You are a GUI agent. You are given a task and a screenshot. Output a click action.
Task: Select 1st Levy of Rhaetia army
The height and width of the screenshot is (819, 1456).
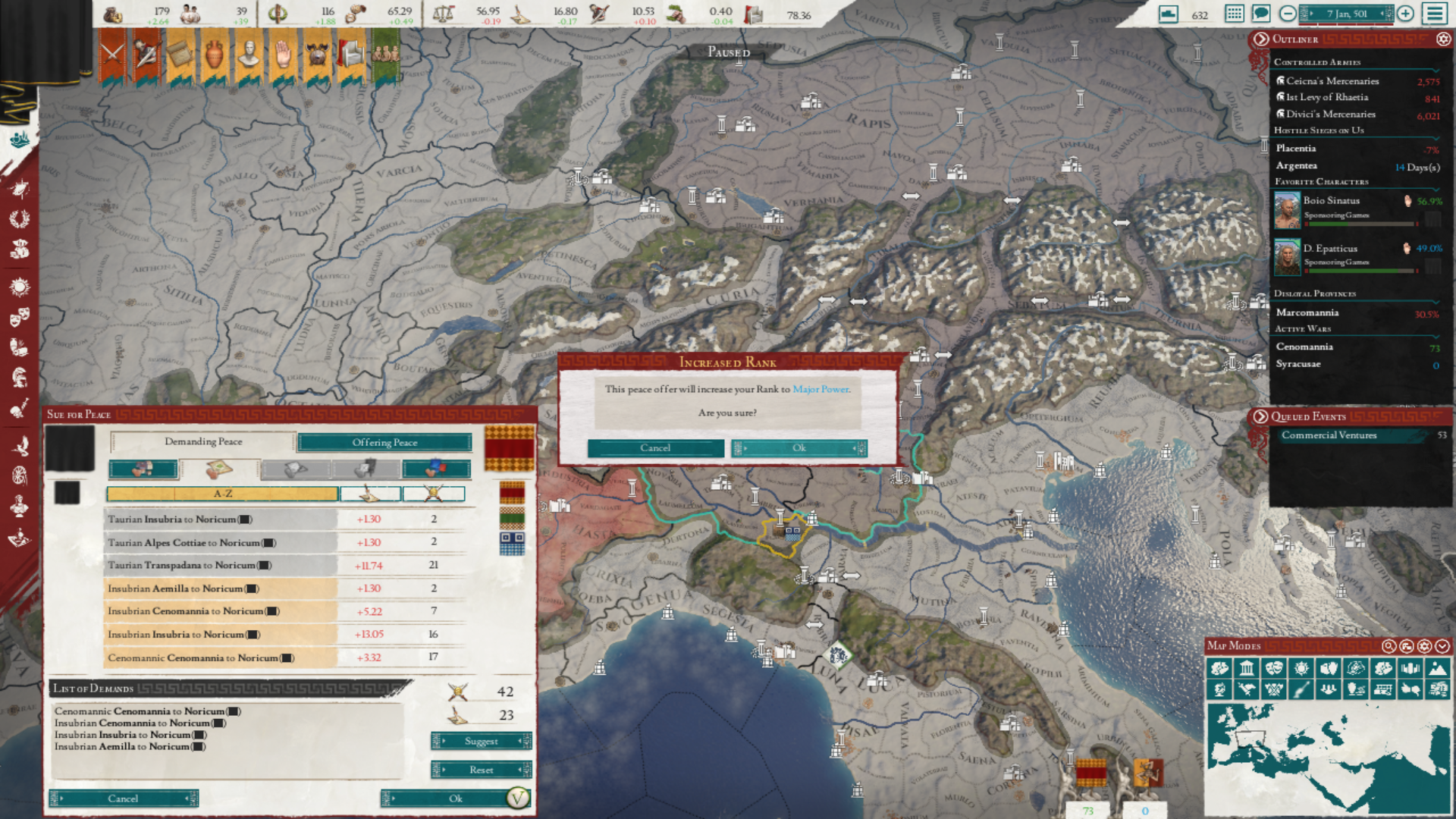(1357, 97)
